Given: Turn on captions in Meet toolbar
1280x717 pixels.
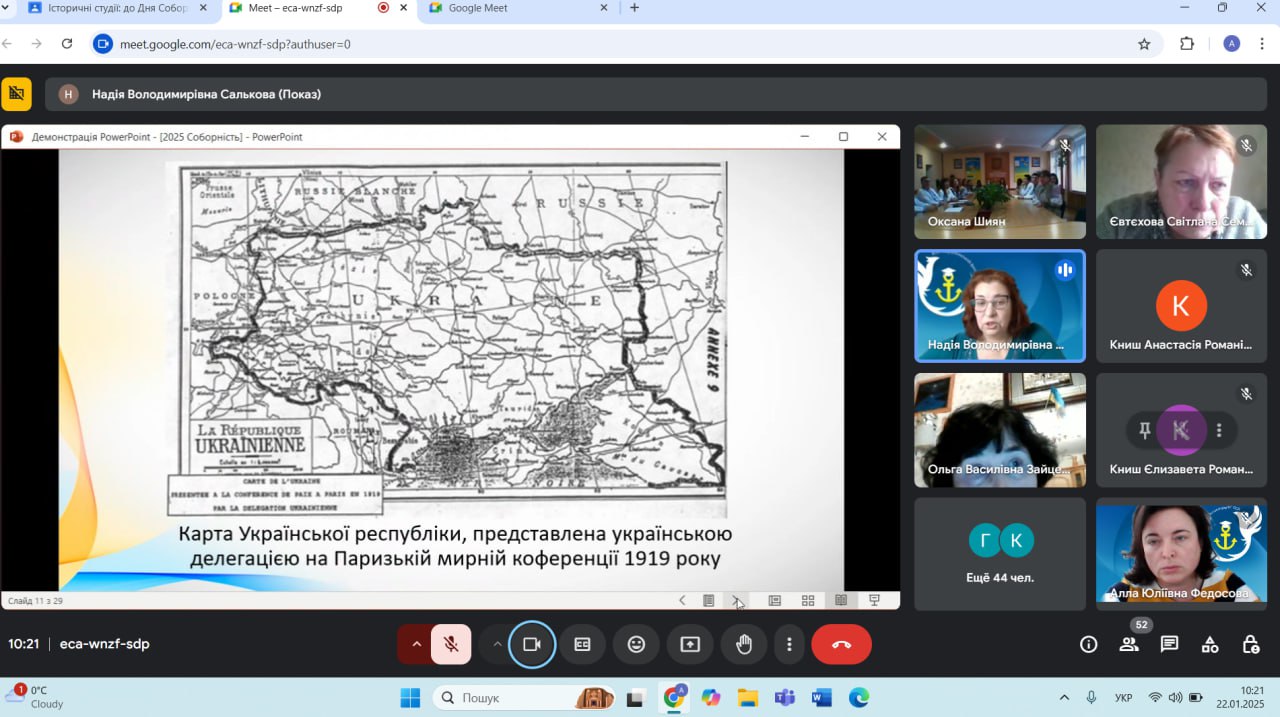Looking at the screenshot, I should click(582, 644).
